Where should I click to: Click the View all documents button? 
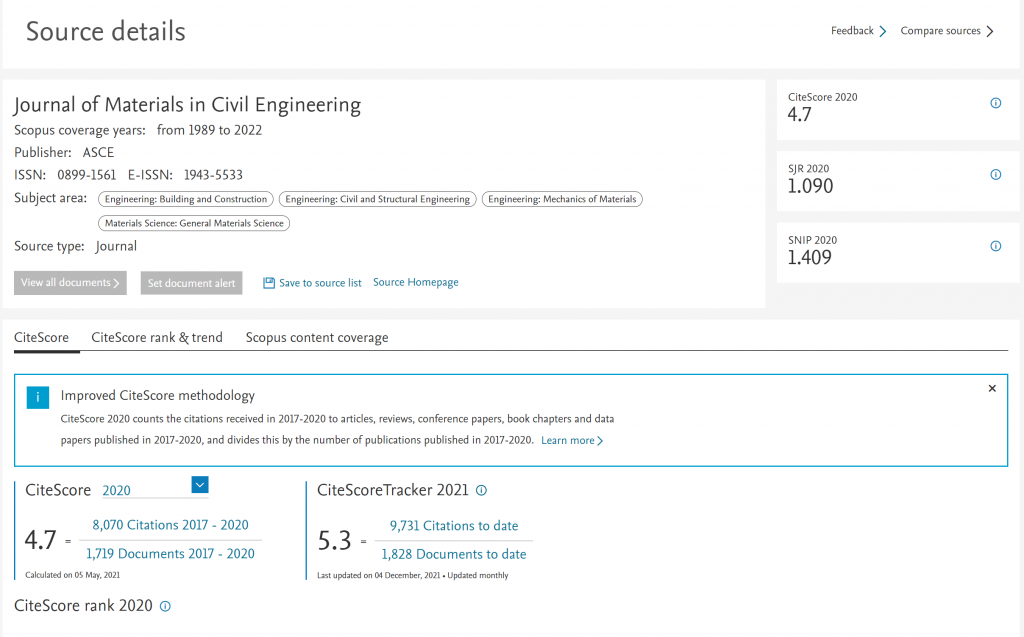70,283
